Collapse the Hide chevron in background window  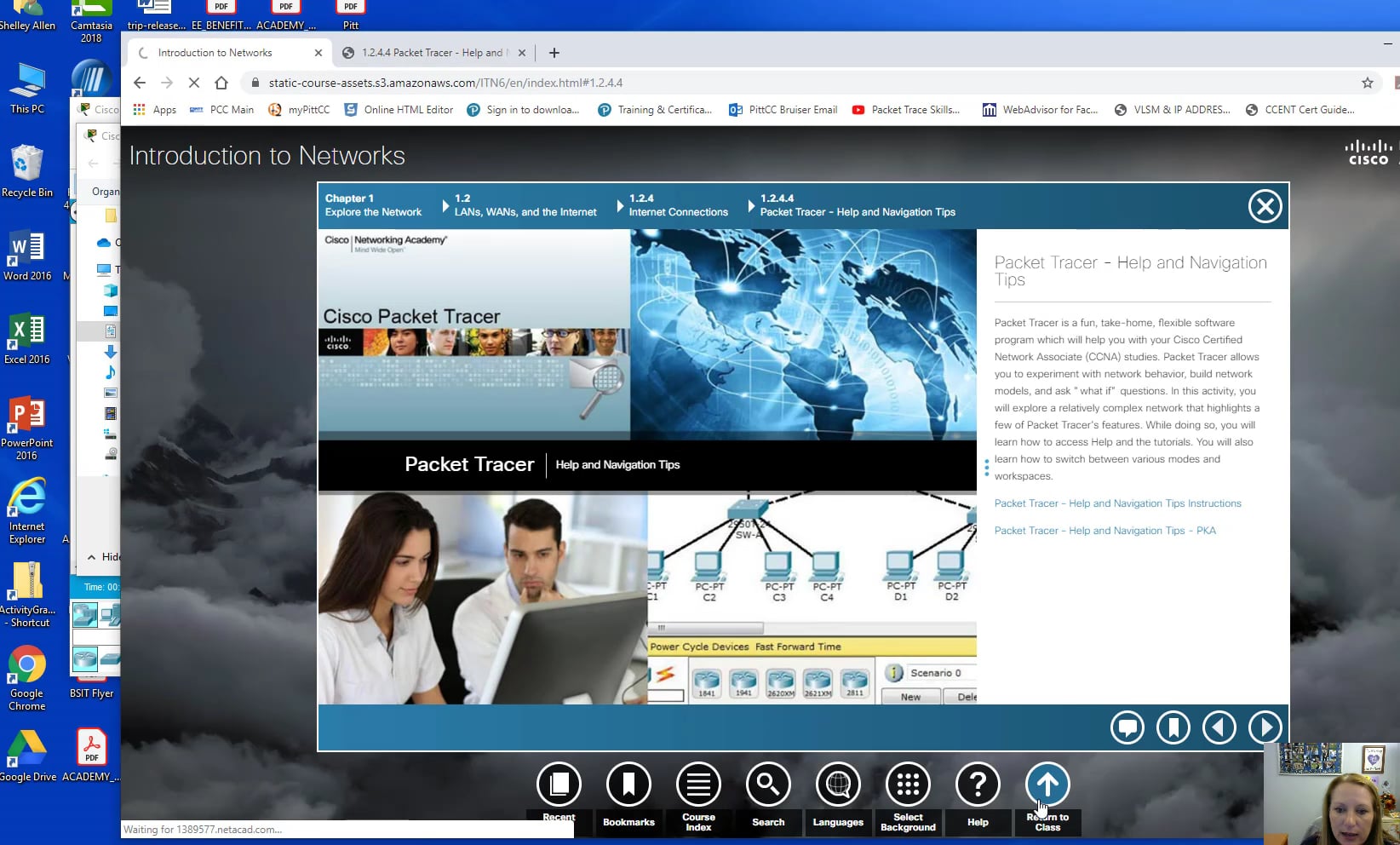pos(92,557)
